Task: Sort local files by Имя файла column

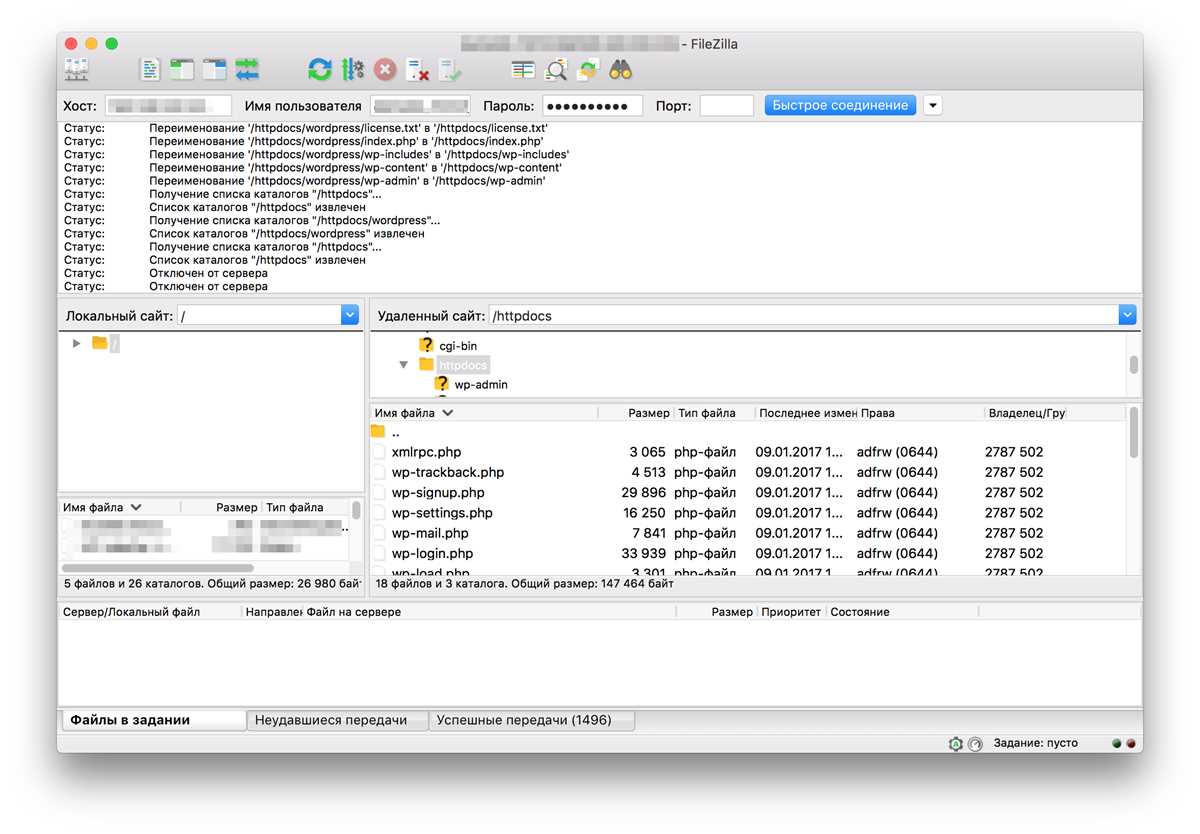Action: coord(121,508)
